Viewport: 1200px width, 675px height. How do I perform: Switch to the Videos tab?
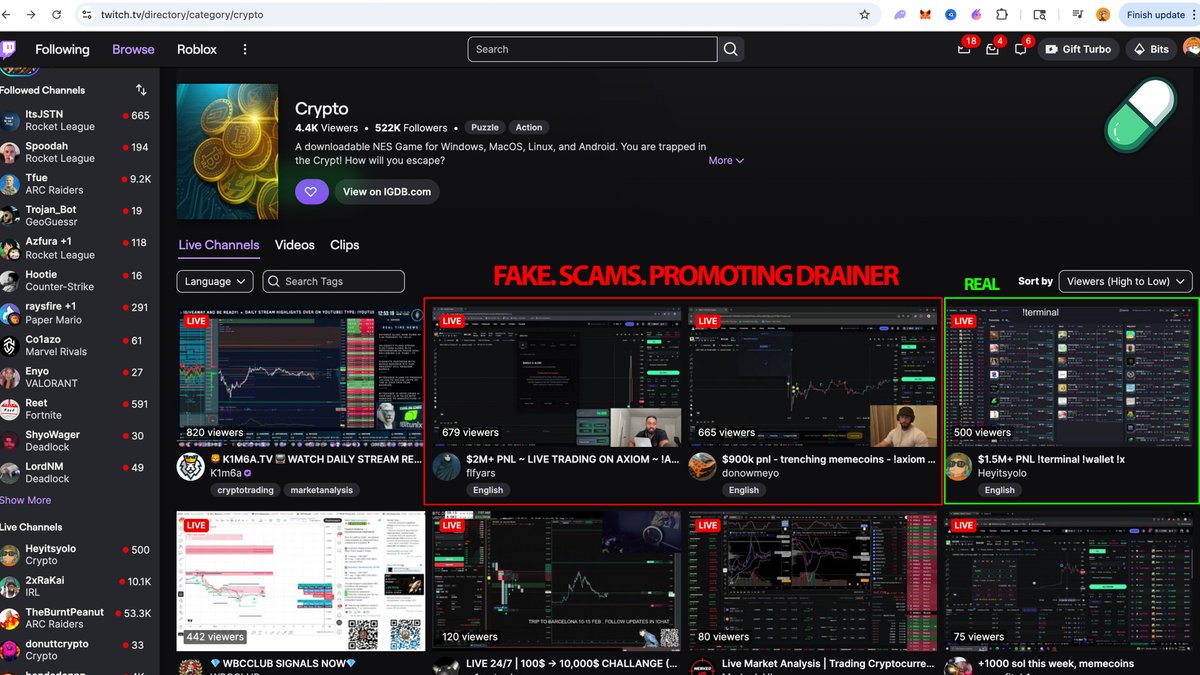pyautogui.click(x=295, y=245)
